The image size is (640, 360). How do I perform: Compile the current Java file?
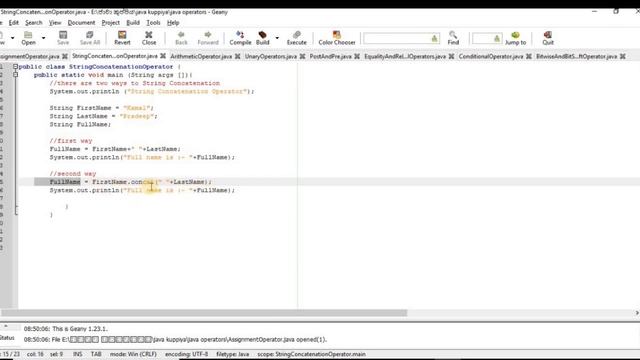(240, 38)
